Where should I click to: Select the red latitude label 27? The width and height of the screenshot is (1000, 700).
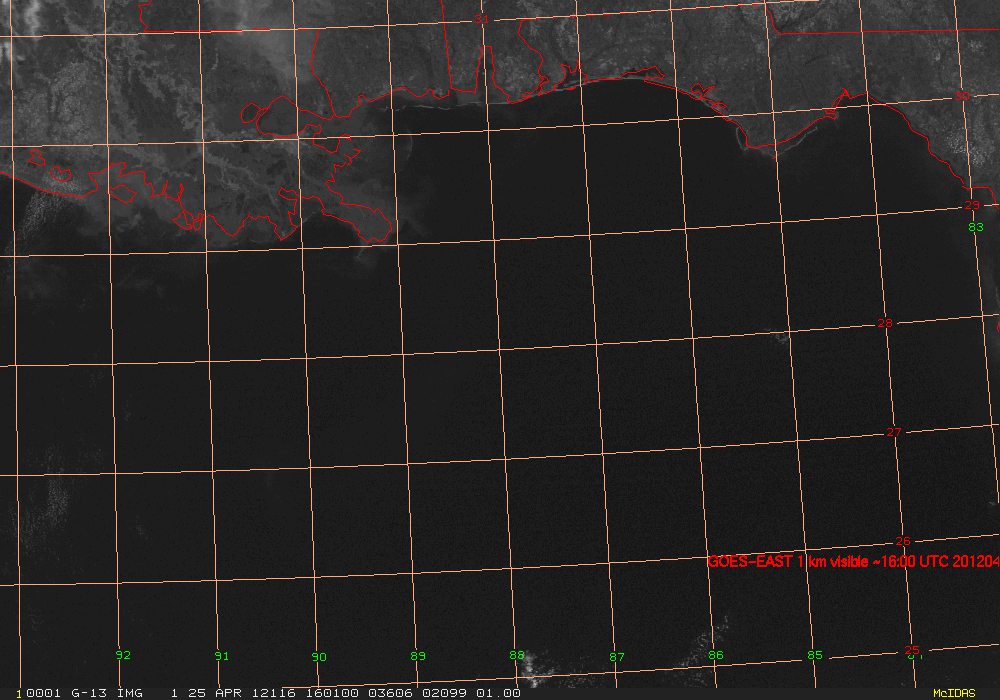click(x=894, y=432)
